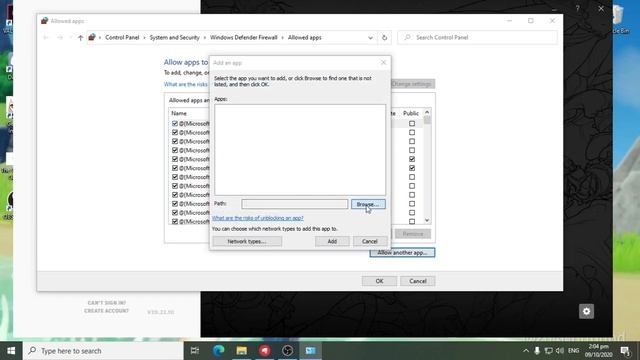This screenshot has height=360, width=640.
Task: Click the Search Control Panel field
Action: pos(477,38)
